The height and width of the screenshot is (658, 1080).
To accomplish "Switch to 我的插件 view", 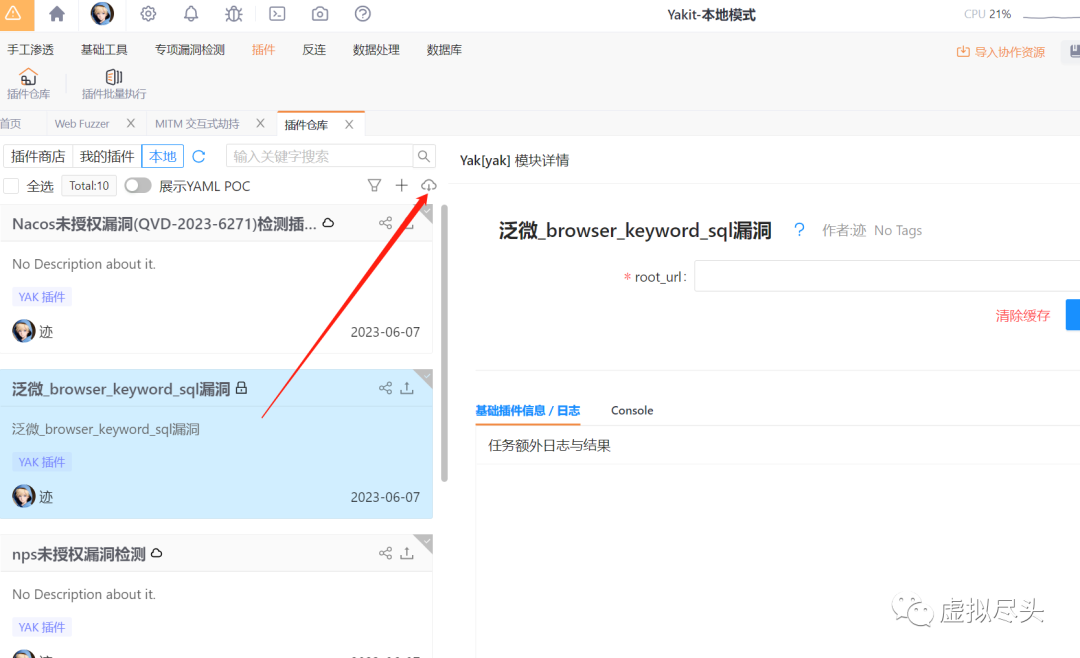I will [107, 156].
